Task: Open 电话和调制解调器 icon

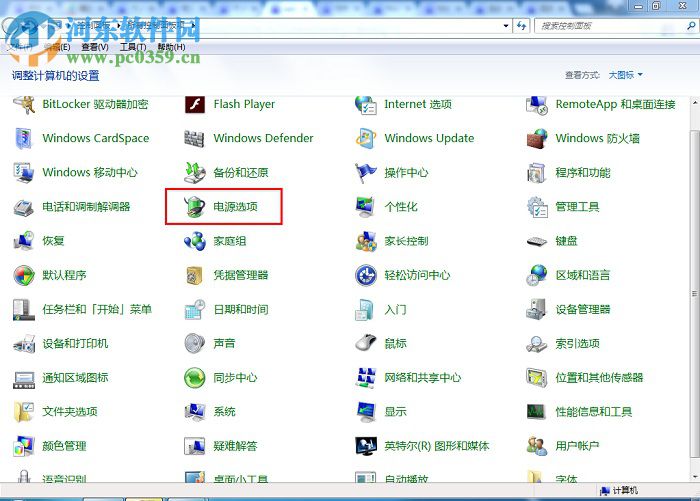Action: tap(24, 207)
